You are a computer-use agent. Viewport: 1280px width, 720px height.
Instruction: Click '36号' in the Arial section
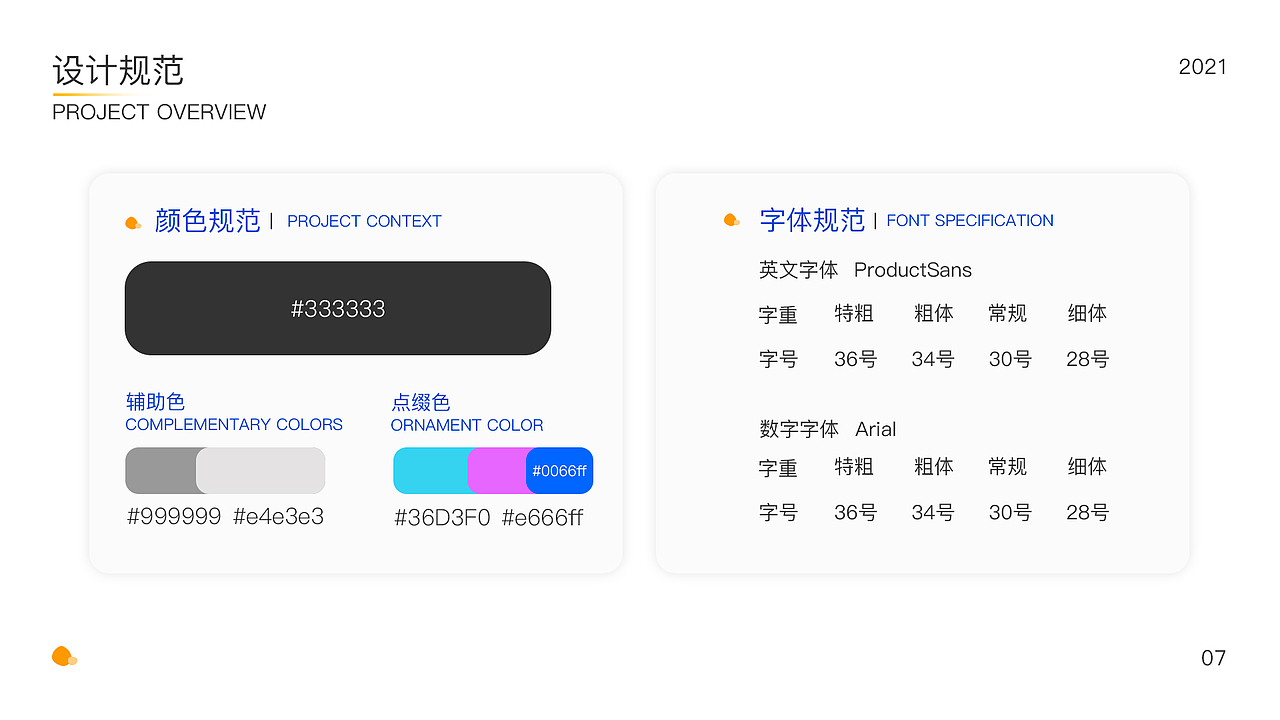(x=855, y=513)
